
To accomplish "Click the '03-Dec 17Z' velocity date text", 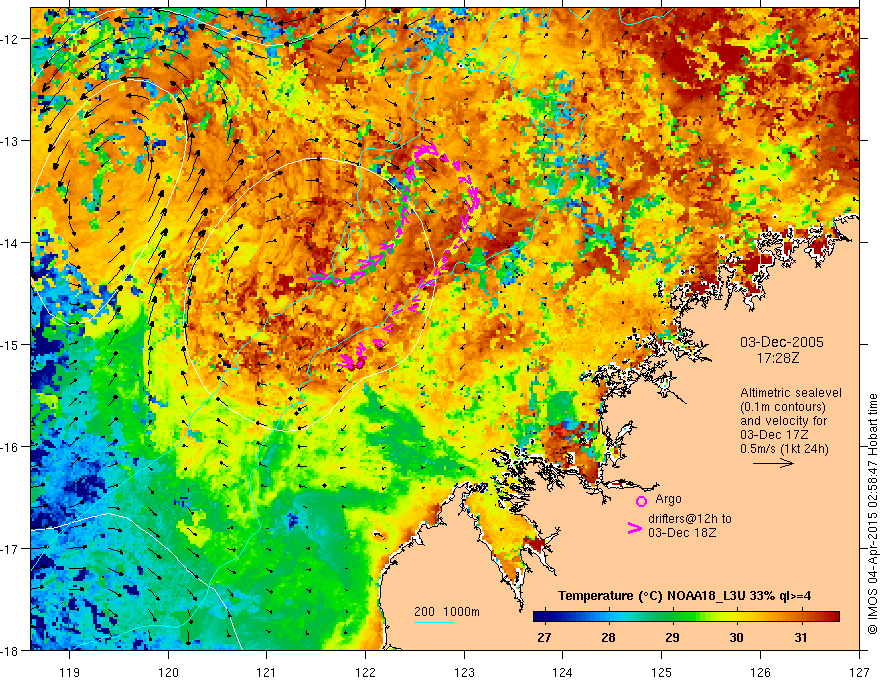I will (774, 435).
